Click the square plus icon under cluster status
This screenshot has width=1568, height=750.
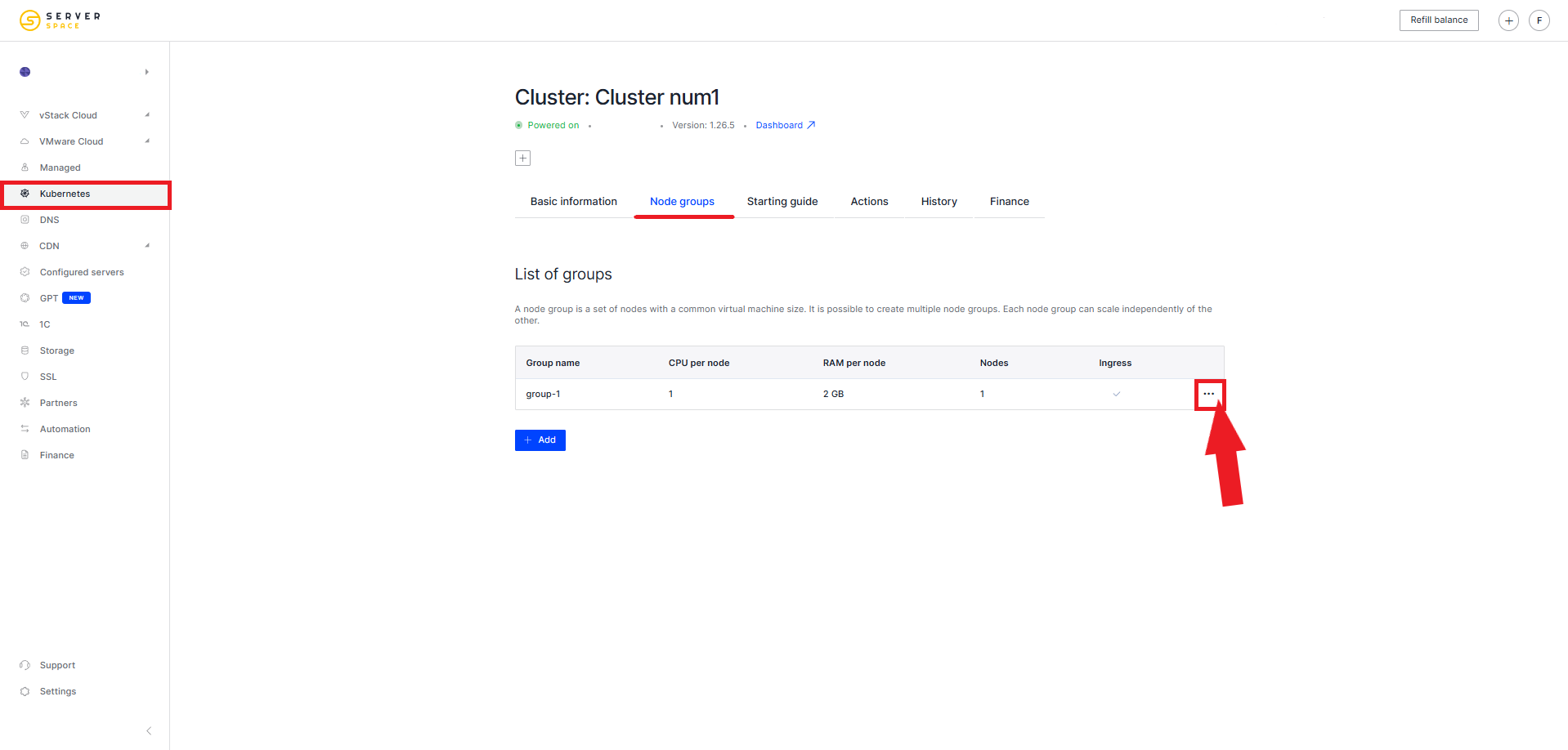click(x=522, y=158)
